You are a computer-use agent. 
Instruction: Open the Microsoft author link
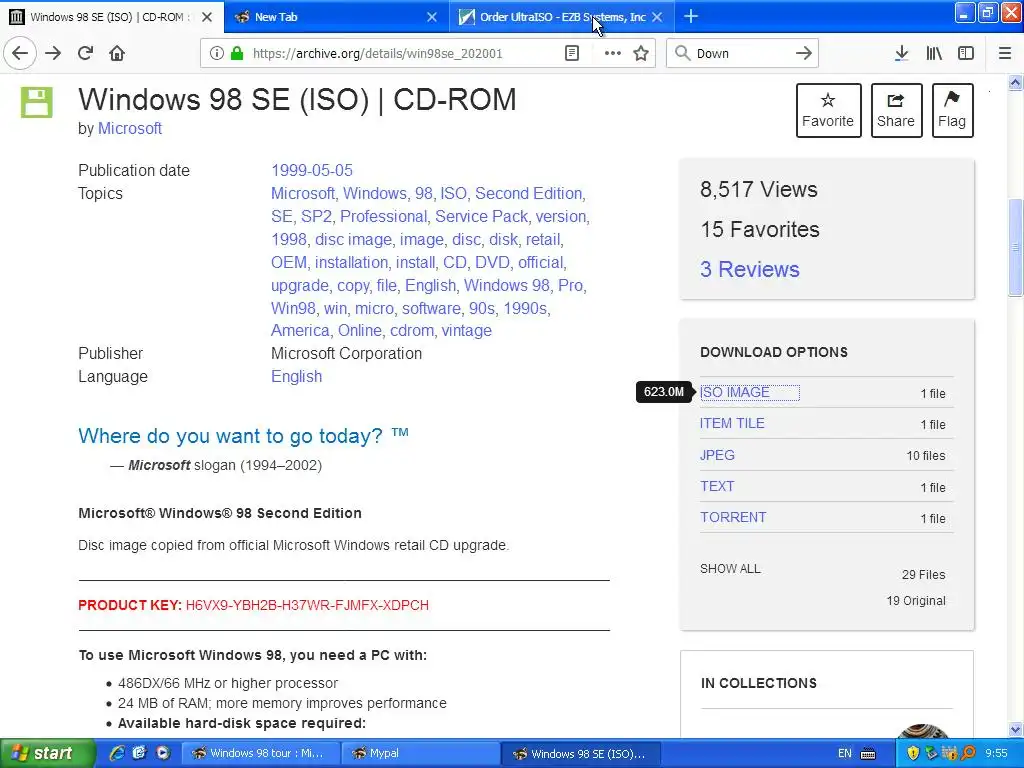[130, 129]
